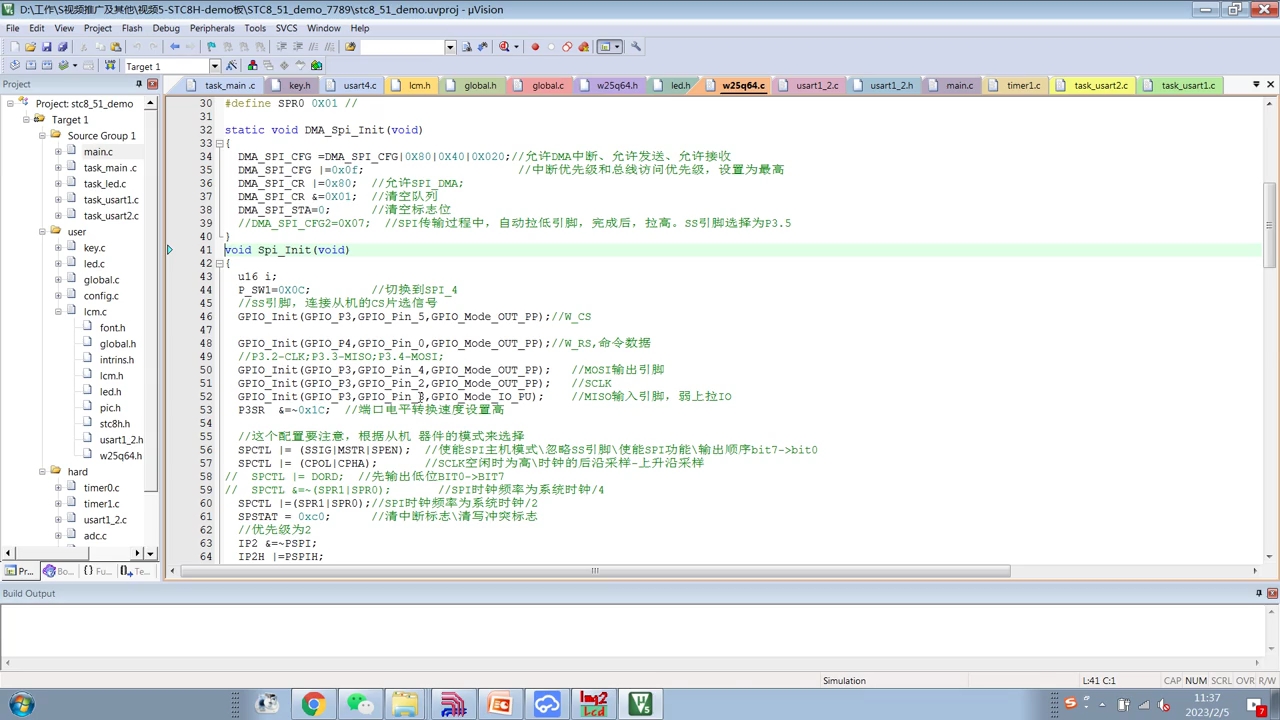Rebuild all target files icon
This screenshot has height=720, width=1280.
[46, 66]
